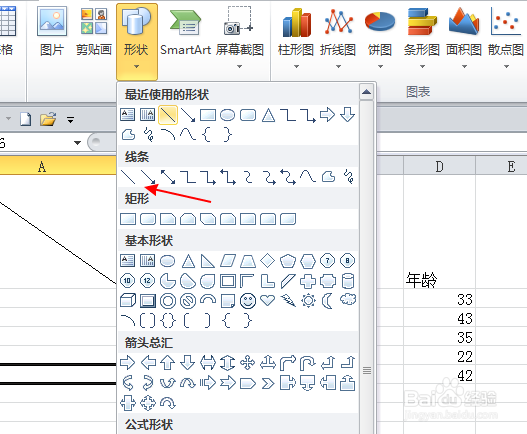
Task: Select recently used Line shape (highlighted)
Action: pos(168,115)
